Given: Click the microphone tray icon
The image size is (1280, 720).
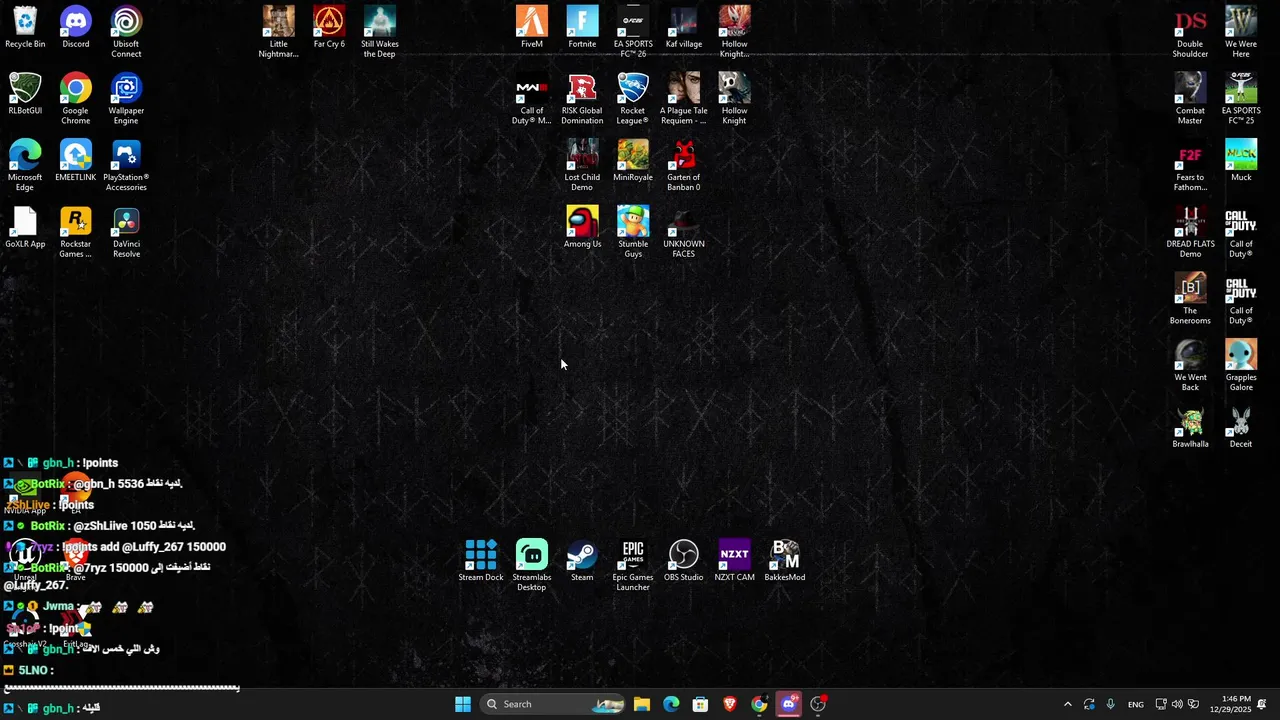Looking at the screenshot, I should 1110,704.
